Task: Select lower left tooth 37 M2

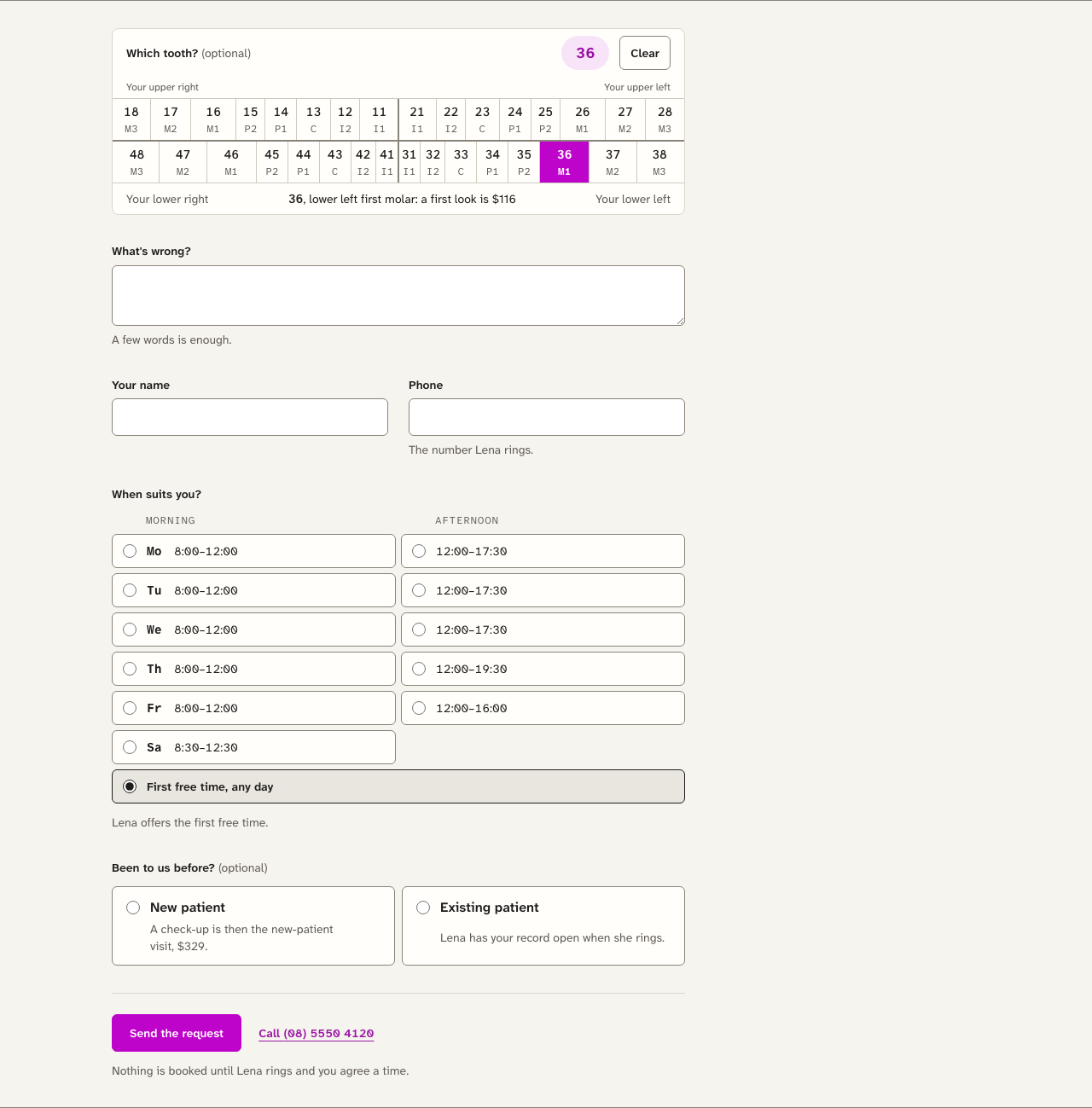Action: point(613,162)
